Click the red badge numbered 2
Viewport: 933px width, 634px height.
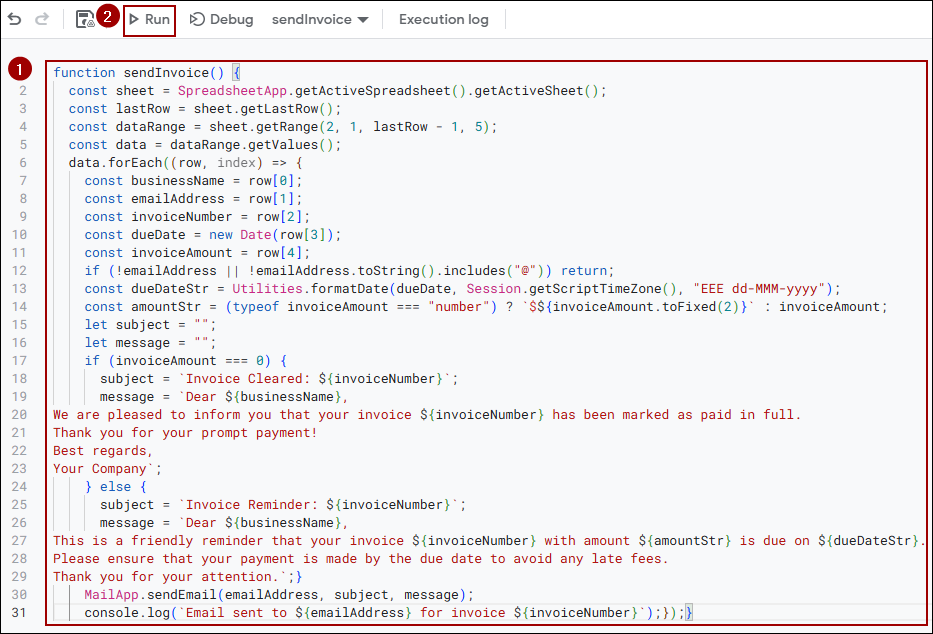(x=108, y=18)
